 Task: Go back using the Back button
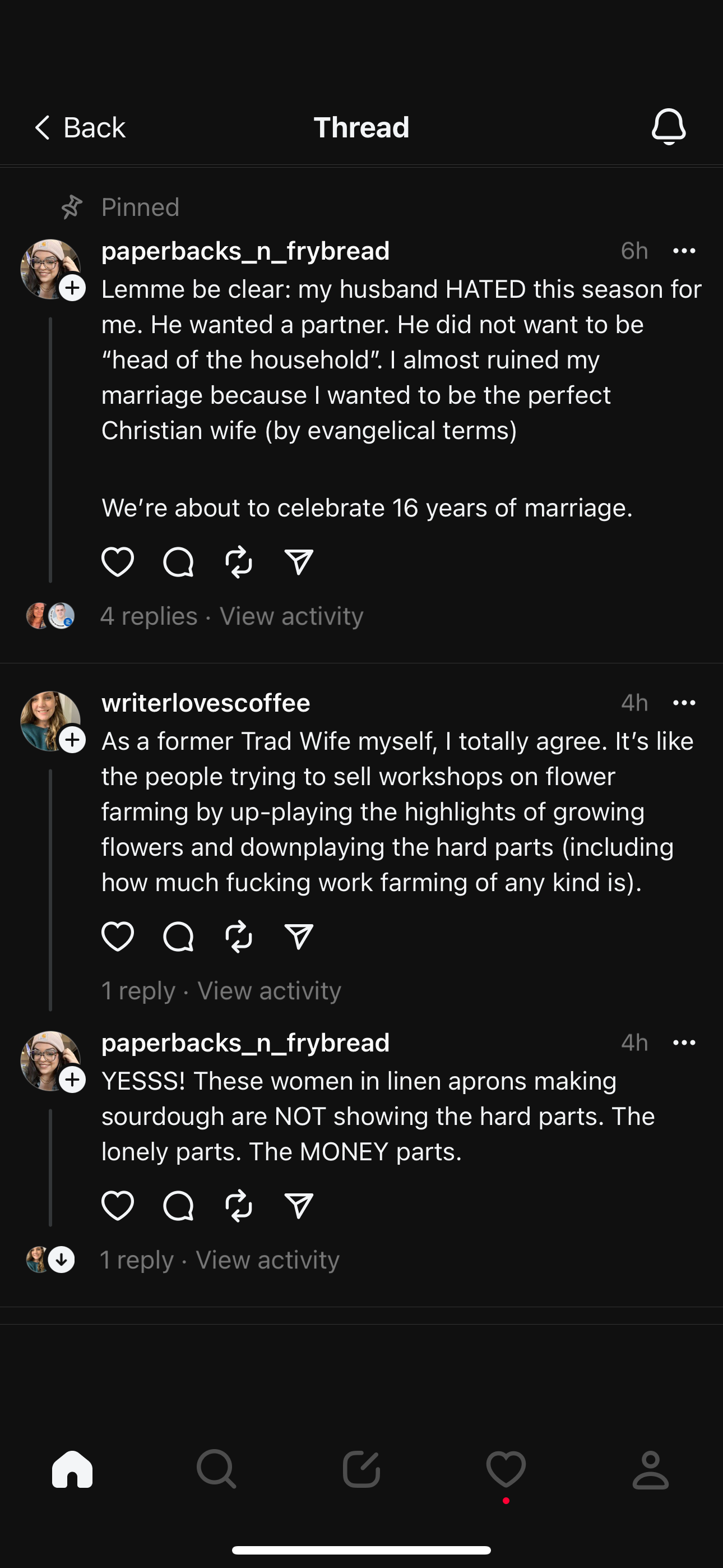(x=80, y=128)
